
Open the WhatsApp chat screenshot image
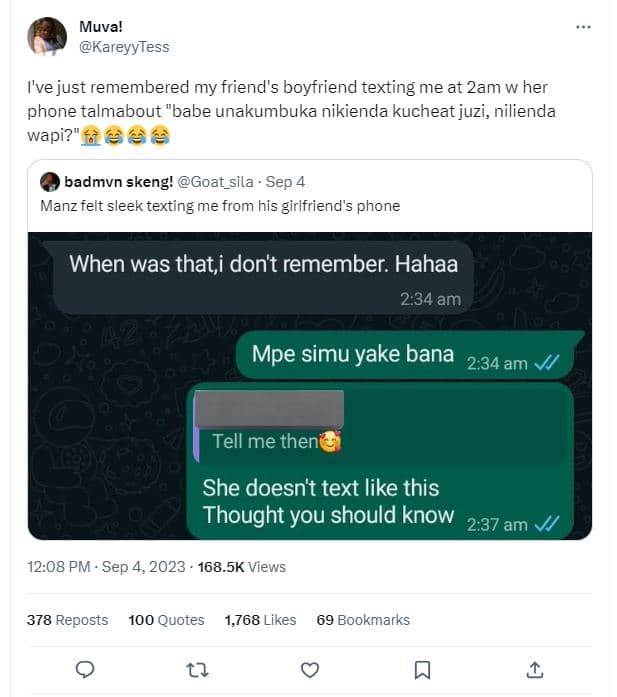pos(310,385)
